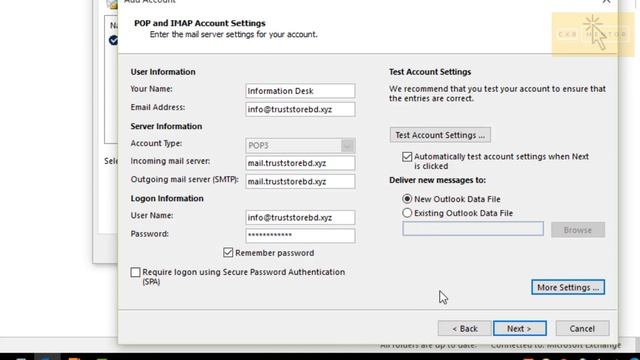Click the User Information heading
This screenshot has height=360, width=640.
pos(163,72)
